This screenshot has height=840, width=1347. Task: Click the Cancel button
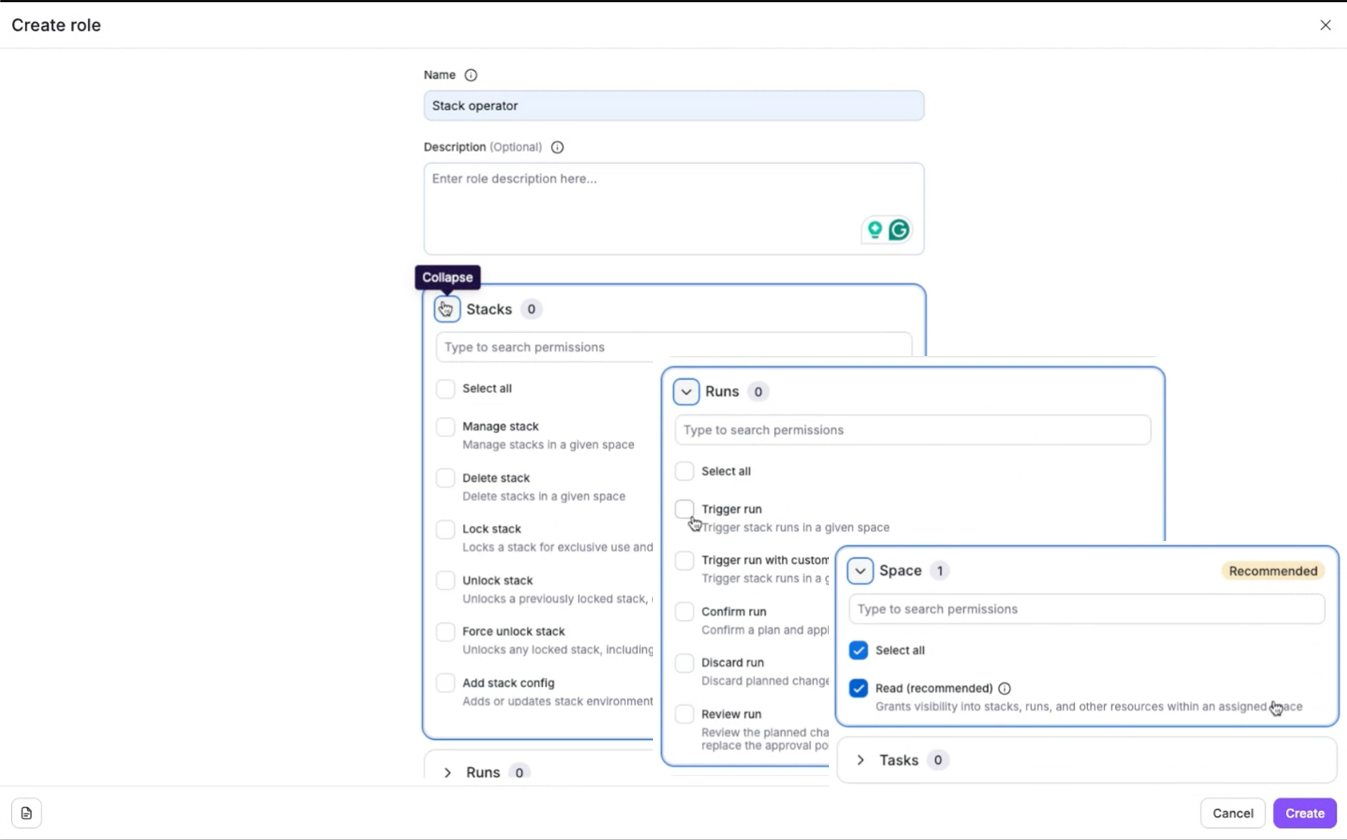(1232, 813)
